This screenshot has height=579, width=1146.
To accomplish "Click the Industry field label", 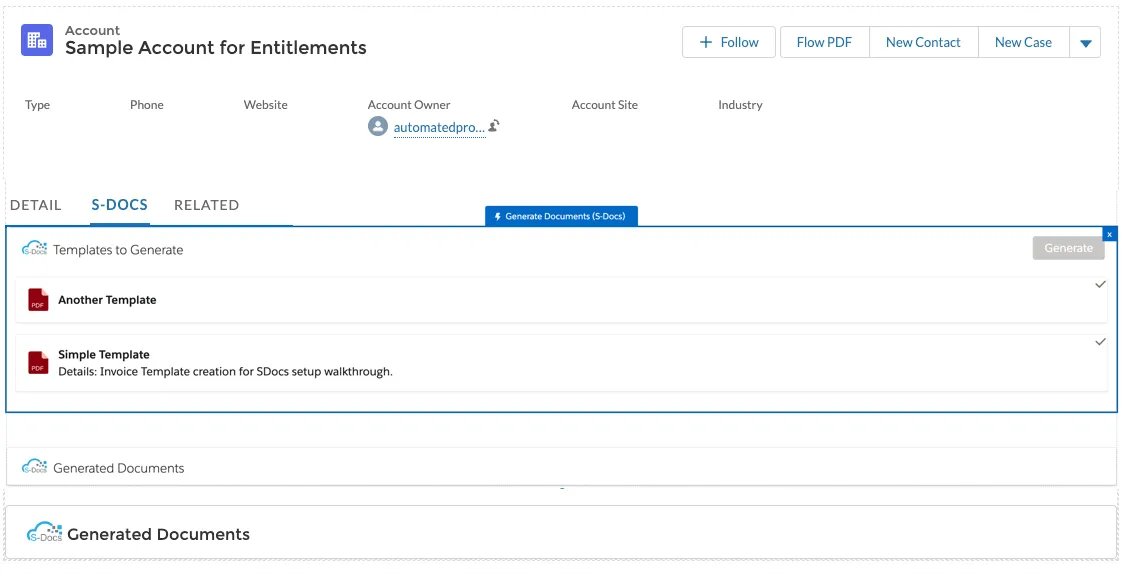I will click(740, 105).
